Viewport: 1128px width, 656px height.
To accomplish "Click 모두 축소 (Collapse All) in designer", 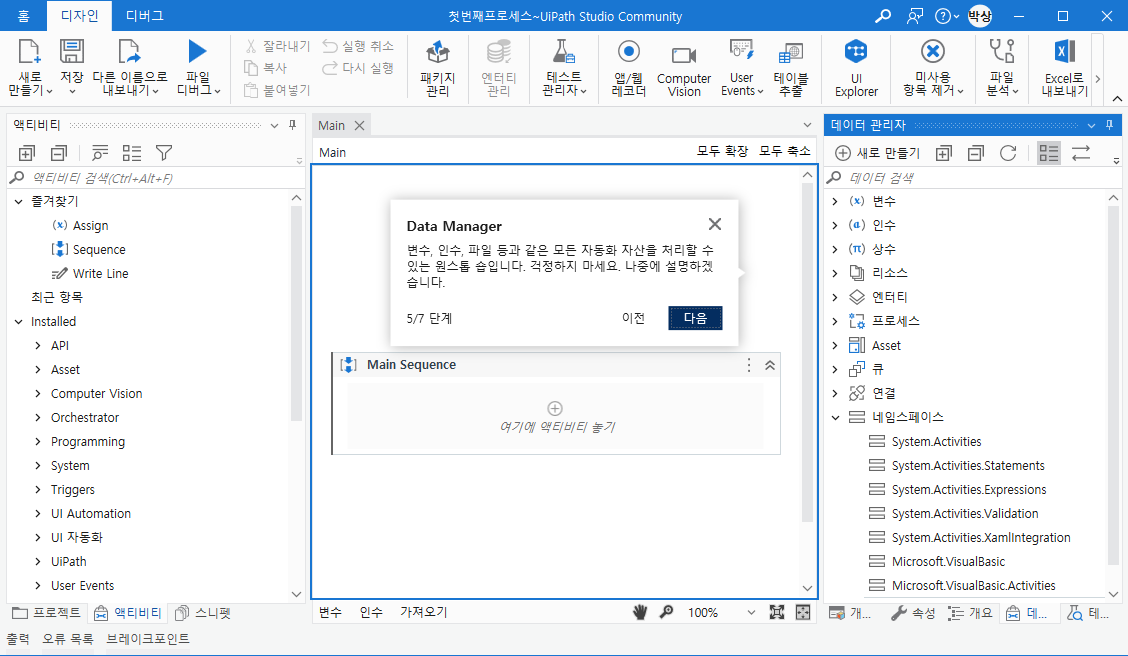I will [x=785, y=151].
